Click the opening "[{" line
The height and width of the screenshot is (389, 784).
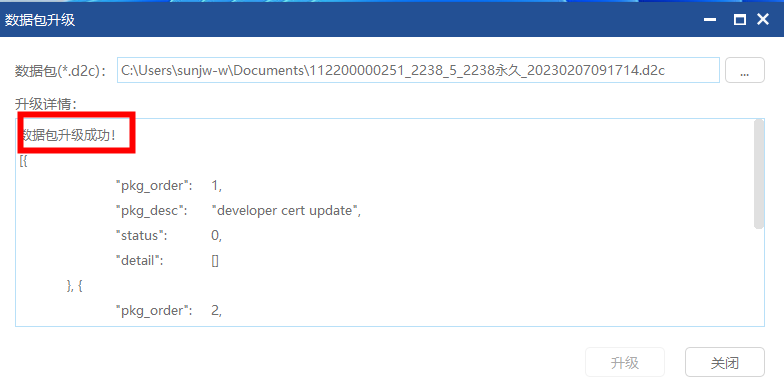pyautogui.click(x=23, y=161)
